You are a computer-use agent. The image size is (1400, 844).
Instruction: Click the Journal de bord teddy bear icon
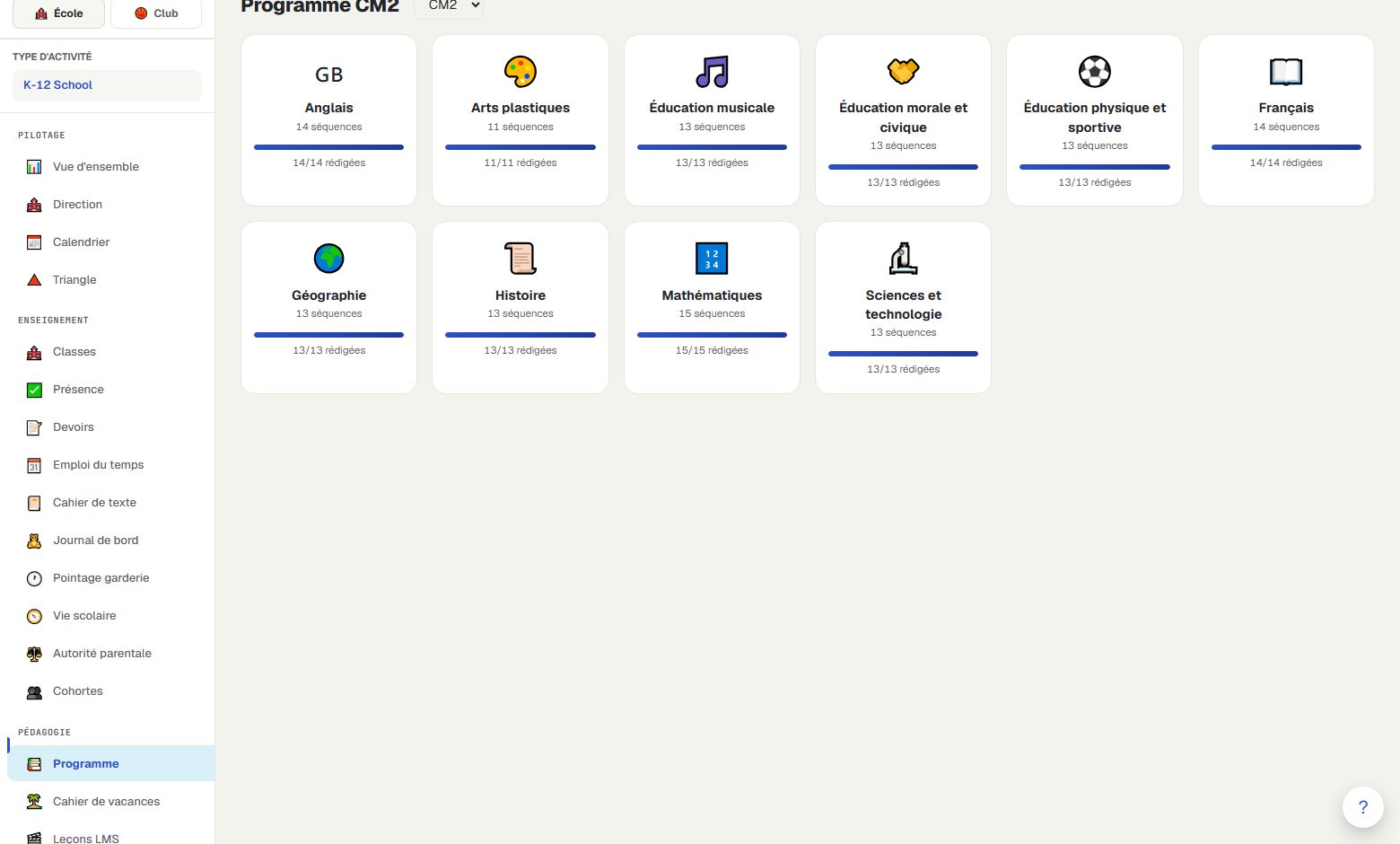pos(34,541)
